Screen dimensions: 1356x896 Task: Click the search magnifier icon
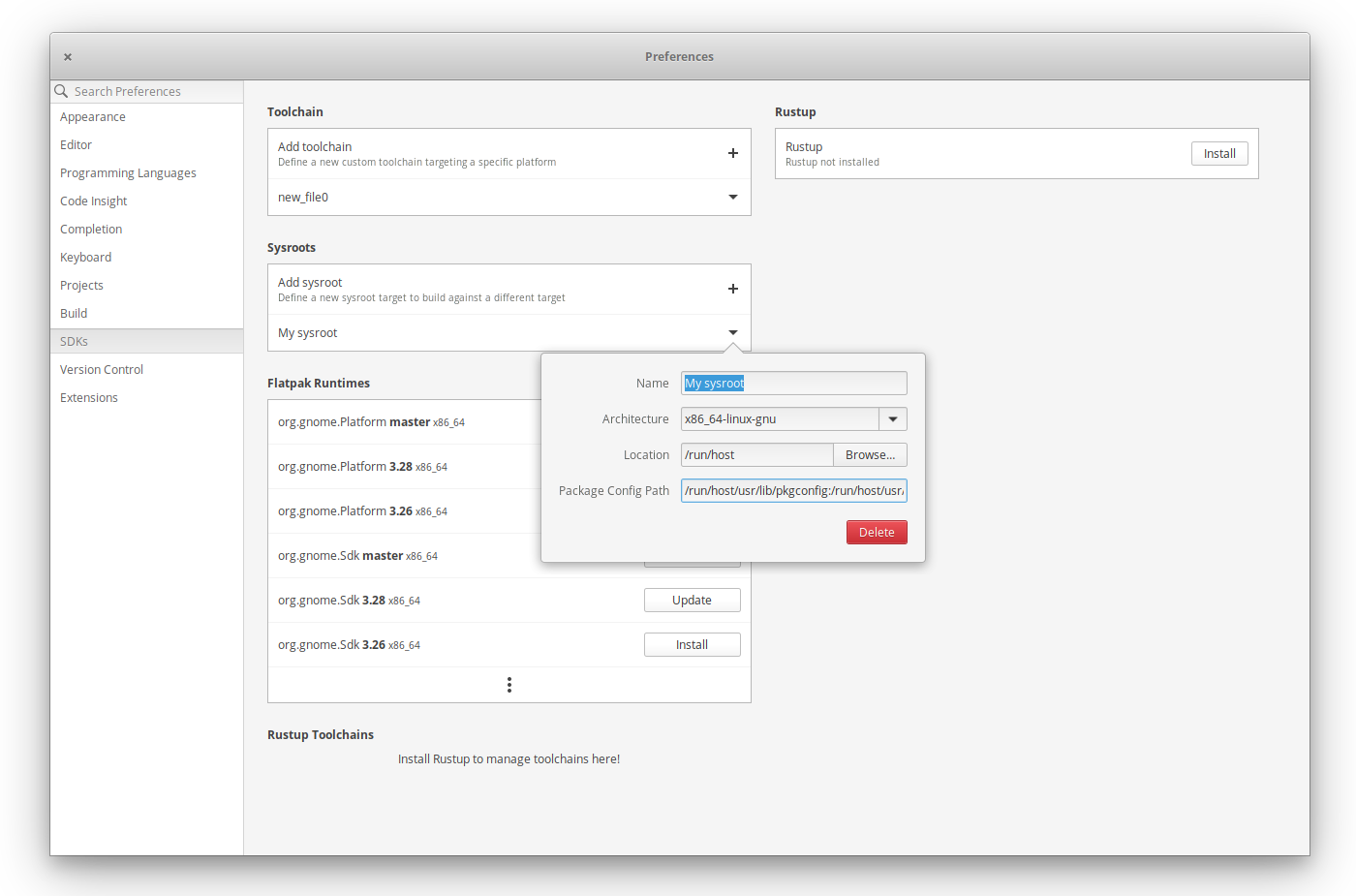61,91
